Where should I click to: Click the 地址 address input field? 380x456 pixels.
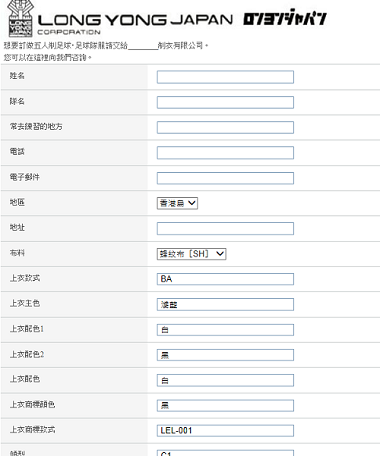[225, 229]
